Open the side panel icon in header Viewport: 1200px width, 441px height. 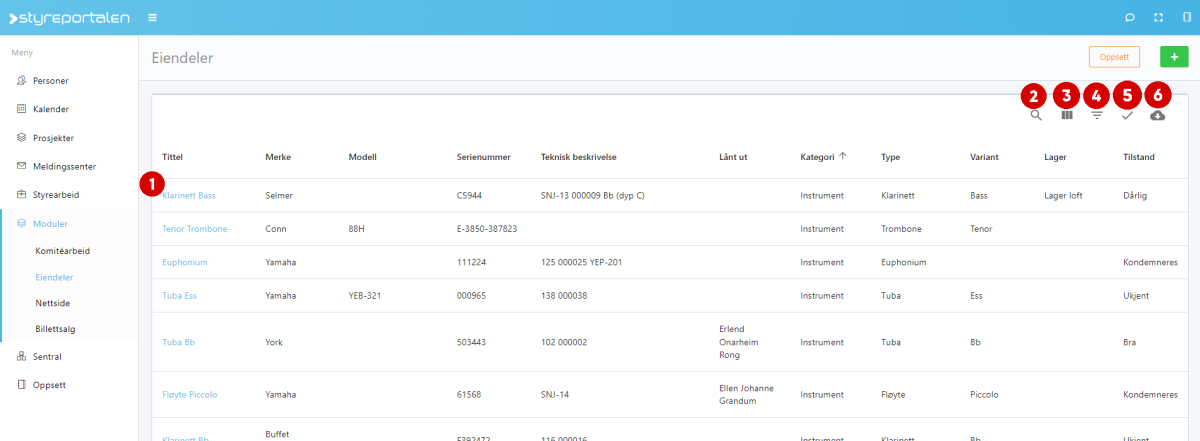(1186, 17)
